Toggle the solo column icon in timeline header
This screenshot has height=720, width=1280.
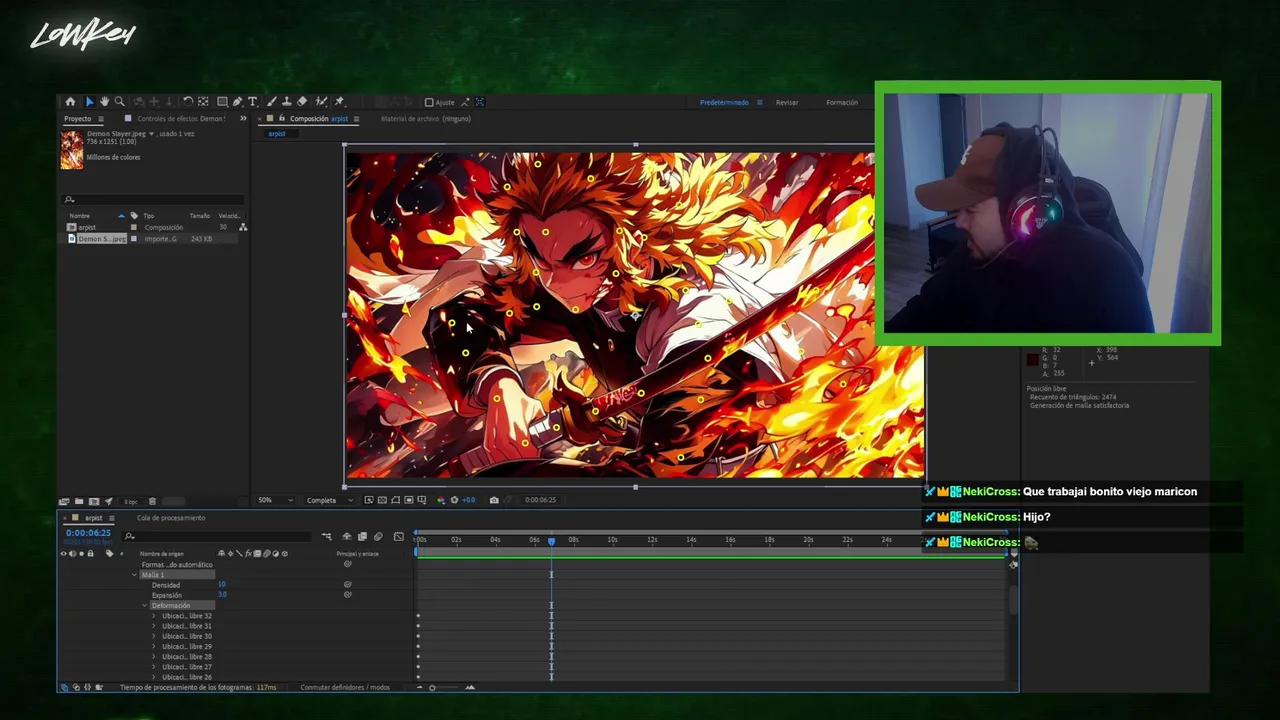pyautogui.click(x=81, y=553)
